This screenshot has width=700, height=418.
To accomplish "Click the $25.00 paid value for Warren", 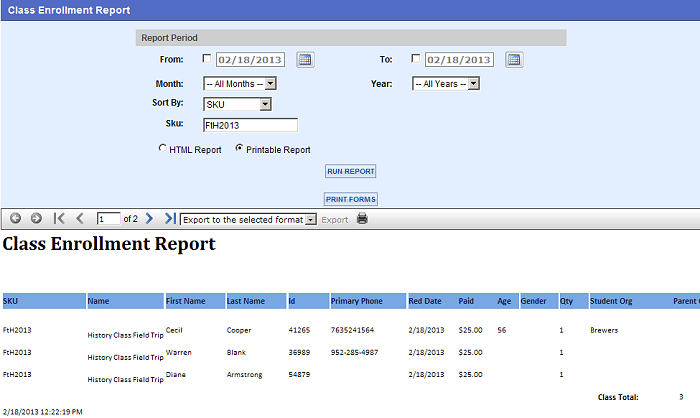I will pos(470,352).
